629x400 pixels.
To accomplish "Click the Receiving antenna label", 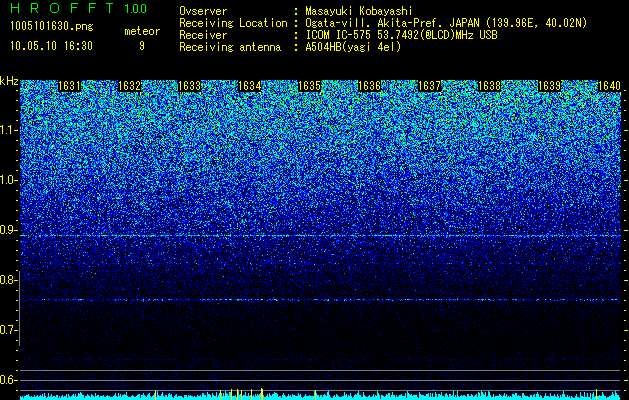I will (230, 47).
